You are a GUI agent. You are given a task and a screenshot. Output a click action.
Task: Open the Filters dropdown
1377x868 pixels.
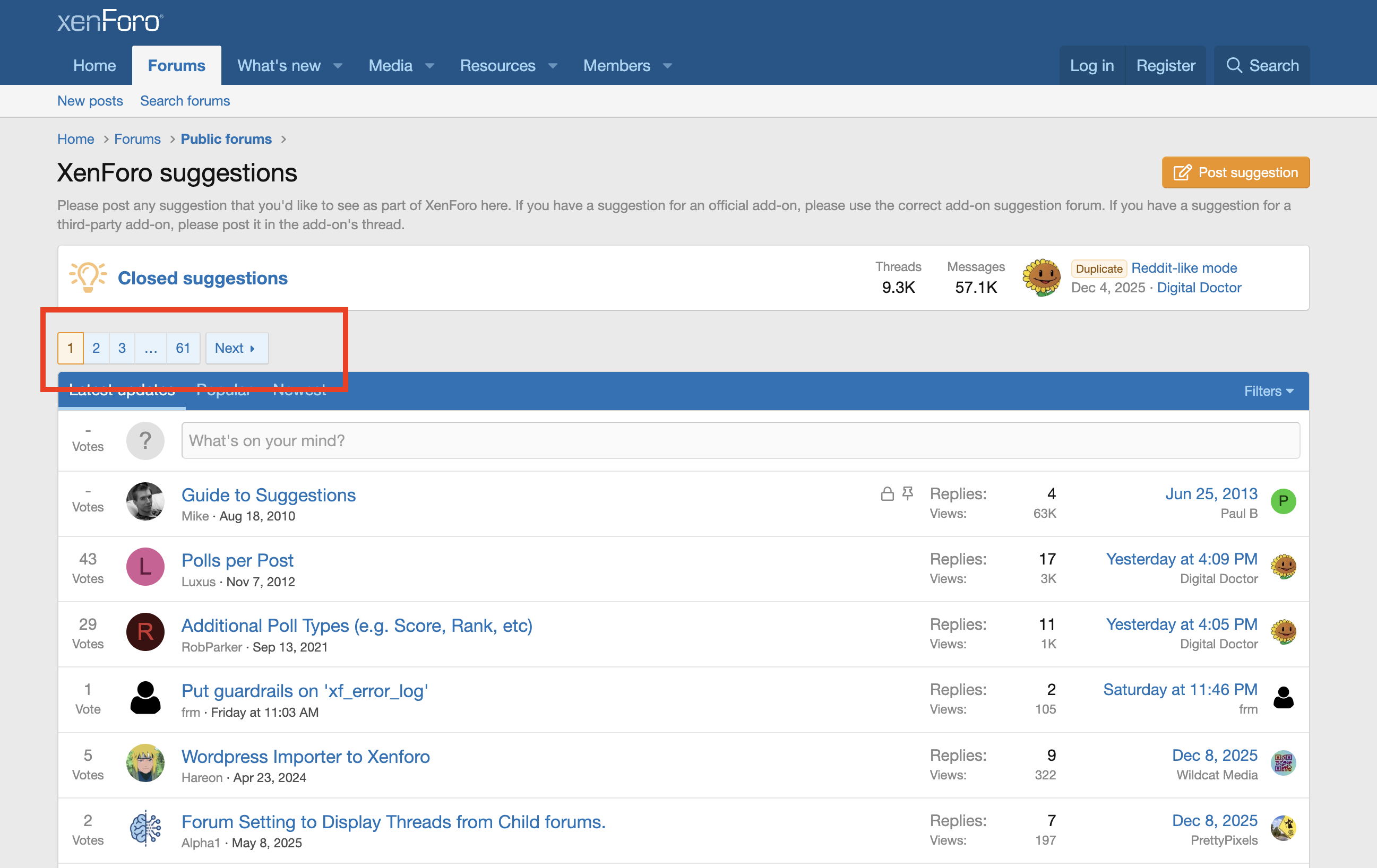[x=1268, y=391]
